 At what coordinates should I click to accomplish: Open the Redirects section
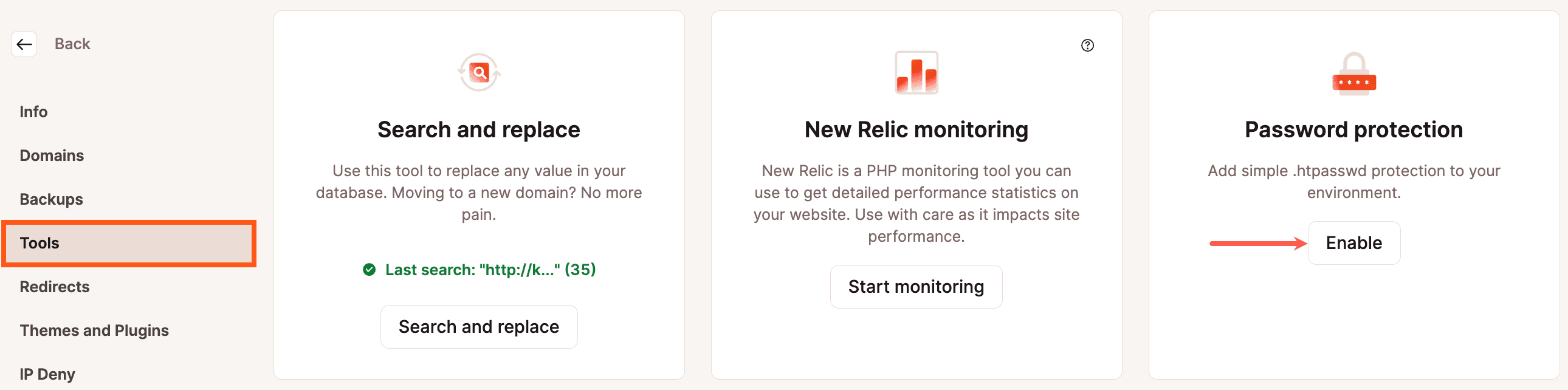click(54, 287)
